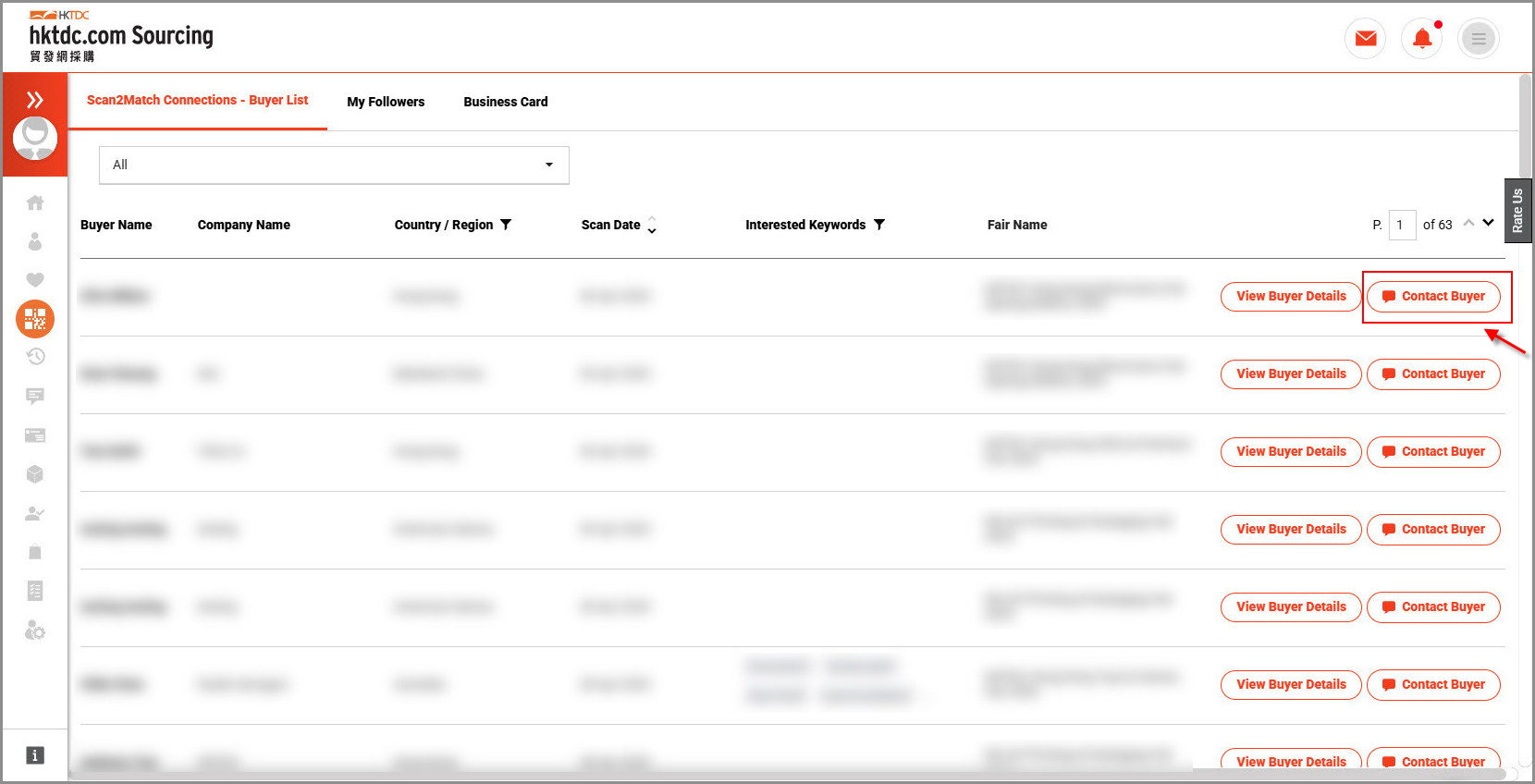This screenshot has width=1535, height=784.
Task: Click View Buyer Details in fifth row
Action: click(1291, 606)
